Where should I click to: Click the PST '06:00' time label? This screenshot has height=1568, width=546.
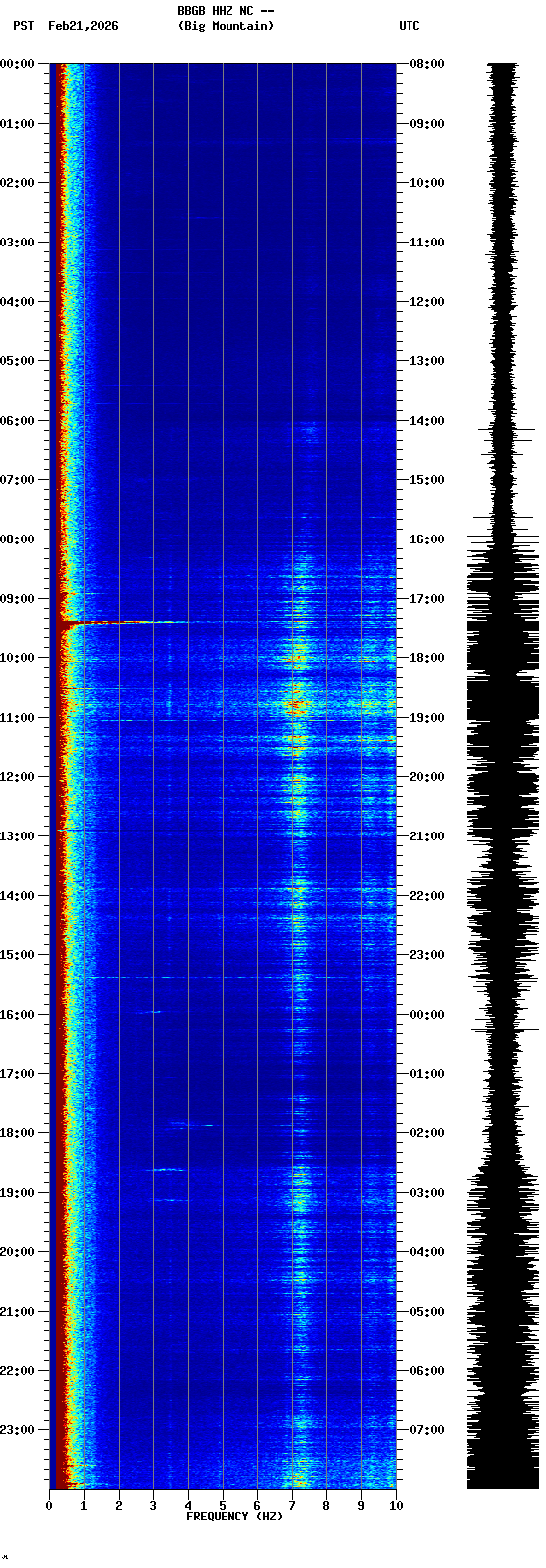click(x=17, y=421)
